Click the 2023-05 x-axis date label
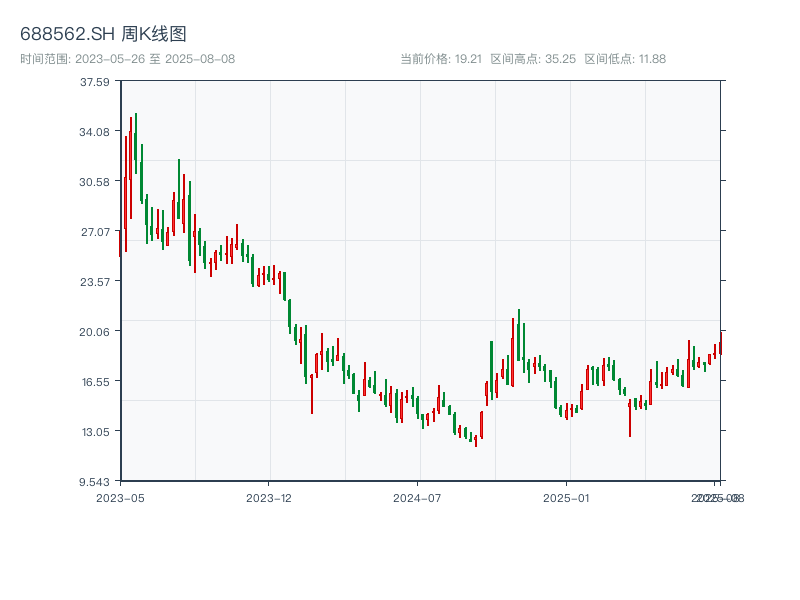This screenshot has width=800, height=600. point(120,497)
